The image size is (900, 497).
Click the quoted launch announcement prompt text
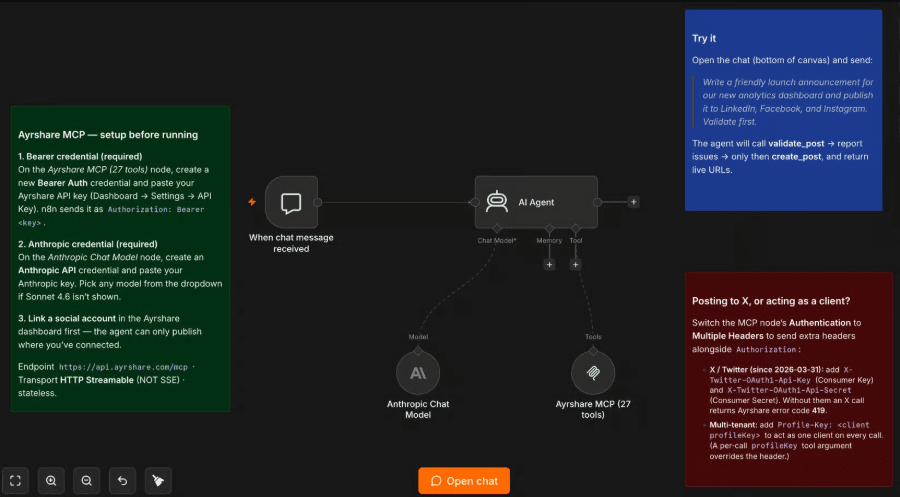[788, 102]
